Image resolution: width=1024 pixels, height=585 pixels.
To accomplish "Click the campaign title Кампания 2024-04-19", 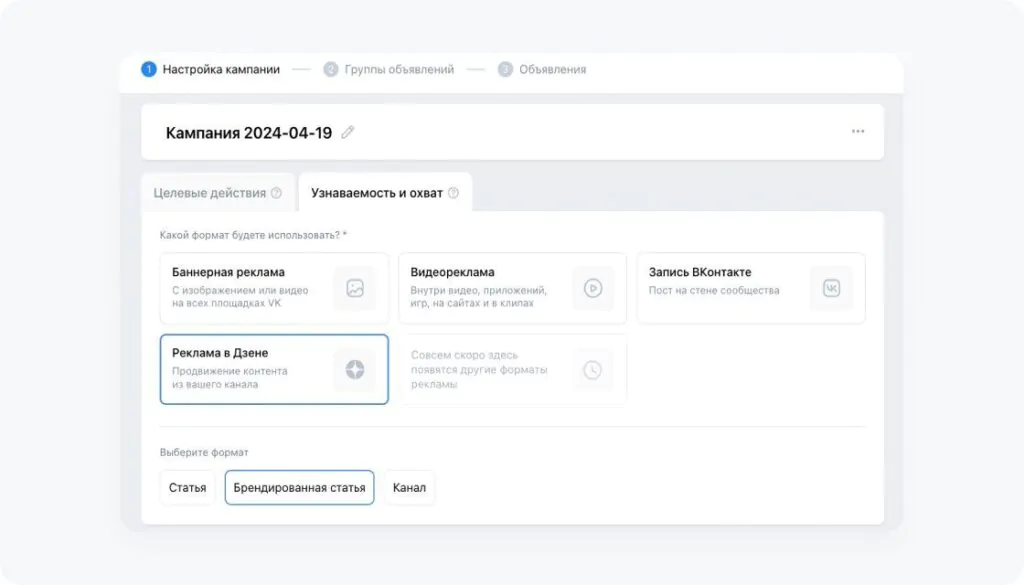I will click(249, 133).
